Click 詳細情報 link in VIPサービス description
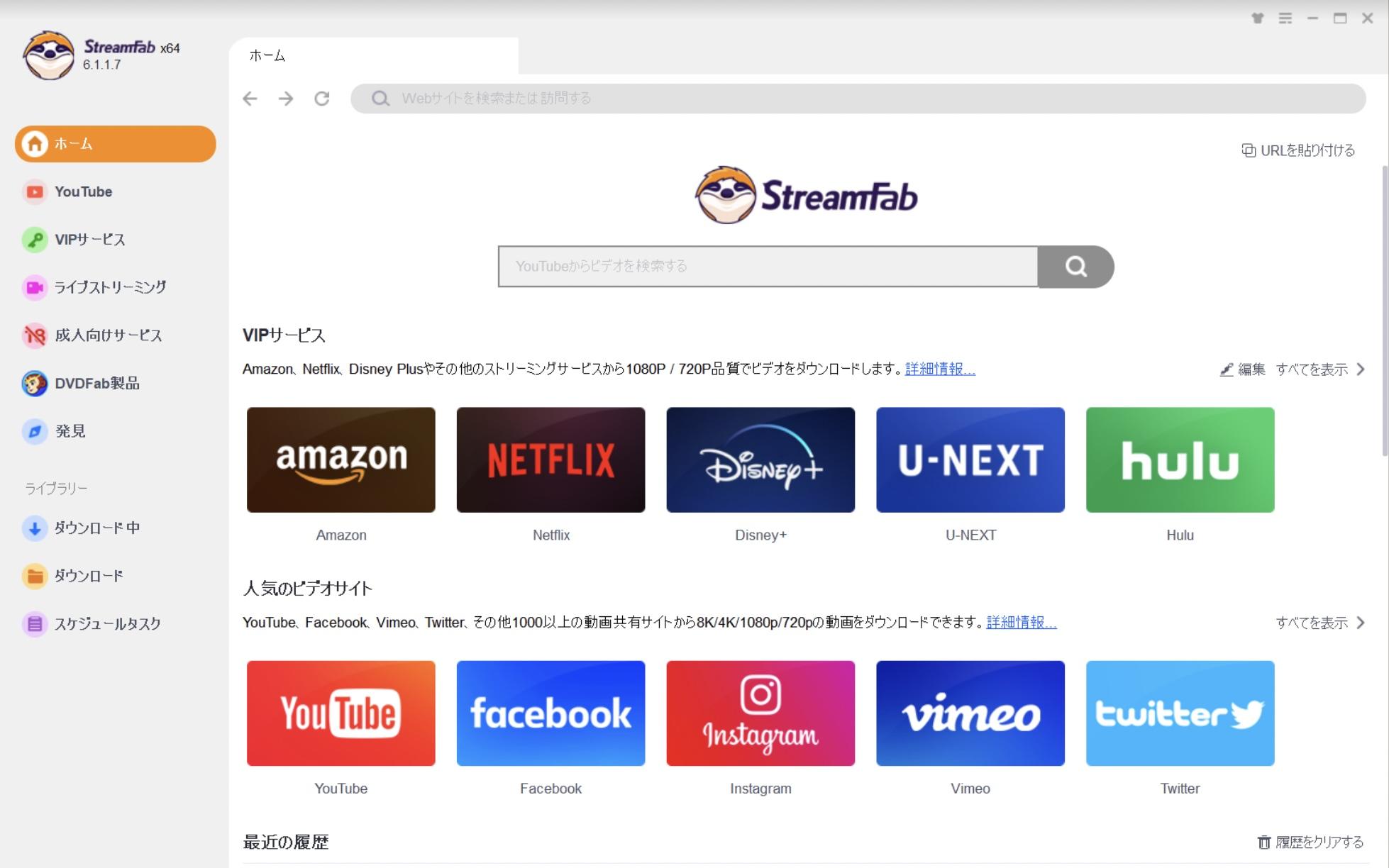The width and height of the screenshot is (1389, 868). click(940, 369)
